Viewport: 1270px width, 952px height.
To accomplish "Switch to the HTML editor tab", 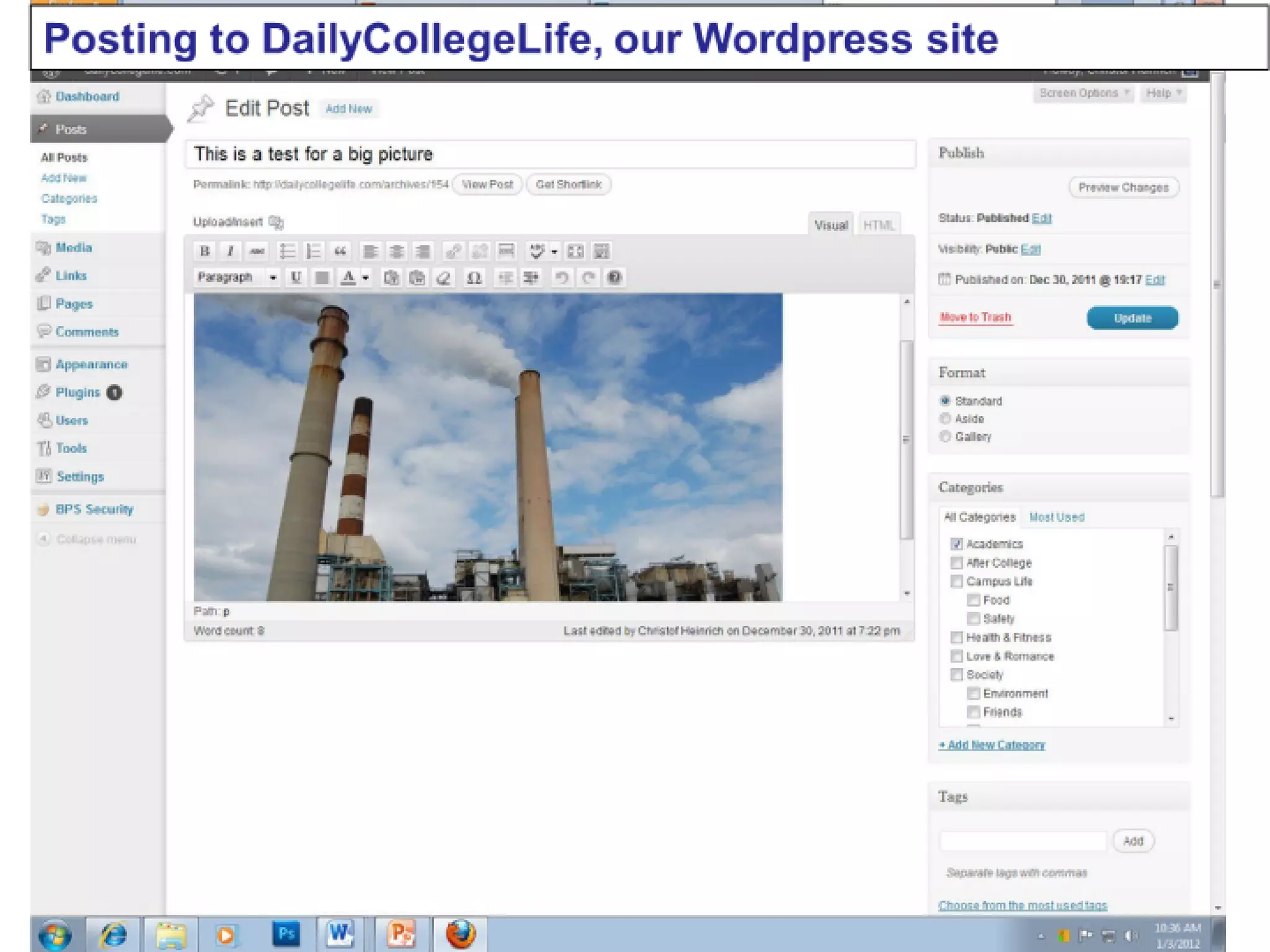I will 879,225.
